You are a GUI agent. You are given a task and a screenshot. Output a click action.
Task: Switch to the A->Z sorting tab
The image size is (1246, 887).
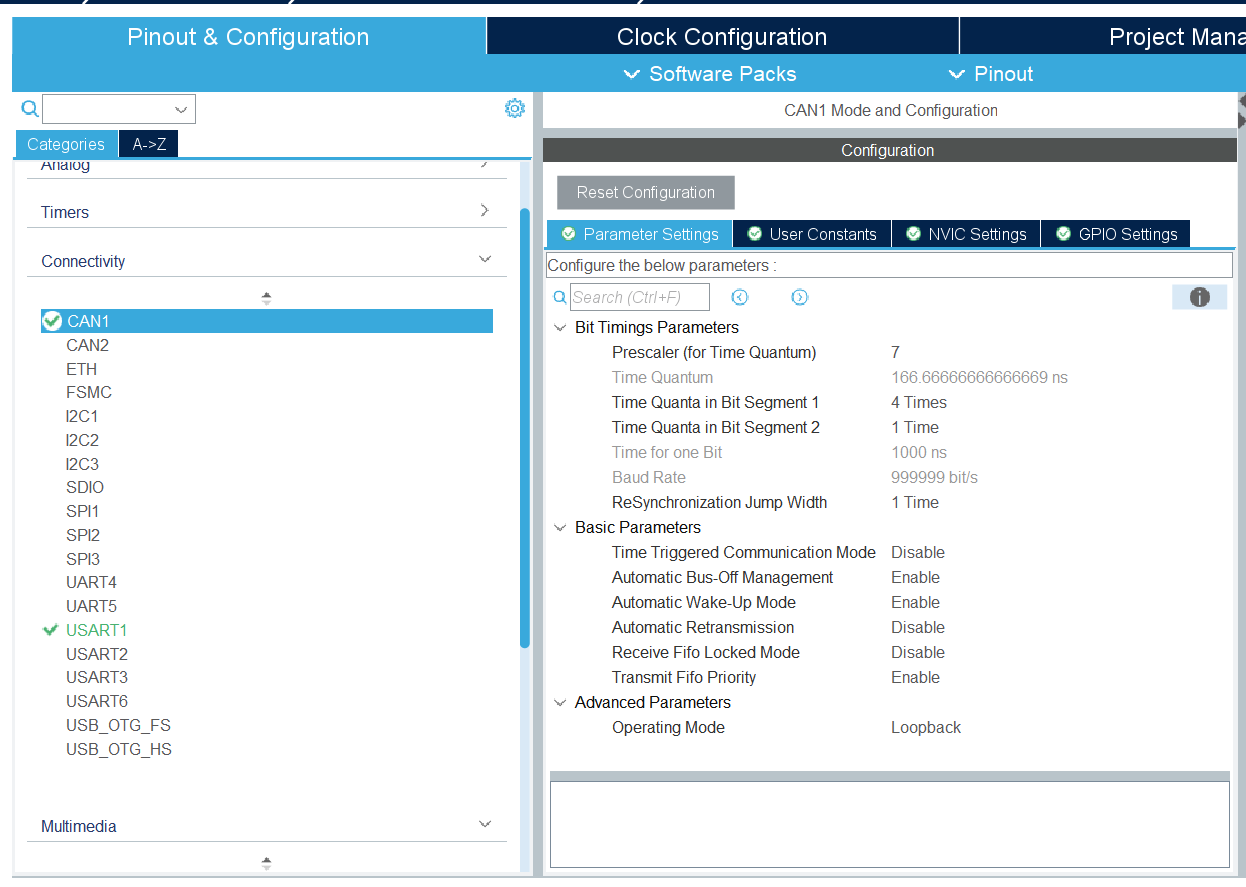point(149,144)
